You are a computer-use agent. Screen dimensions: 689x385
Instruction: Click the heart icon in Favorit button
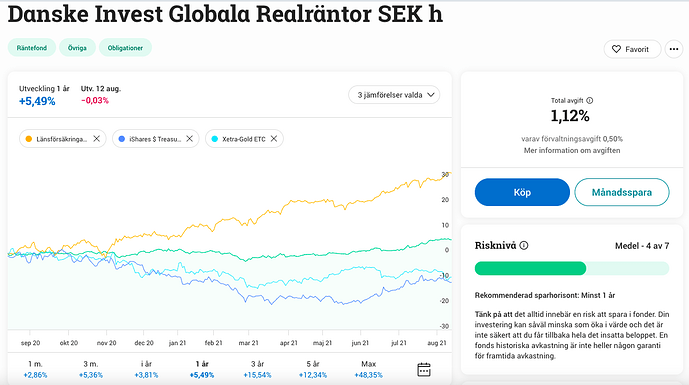(x=616, y=49)
